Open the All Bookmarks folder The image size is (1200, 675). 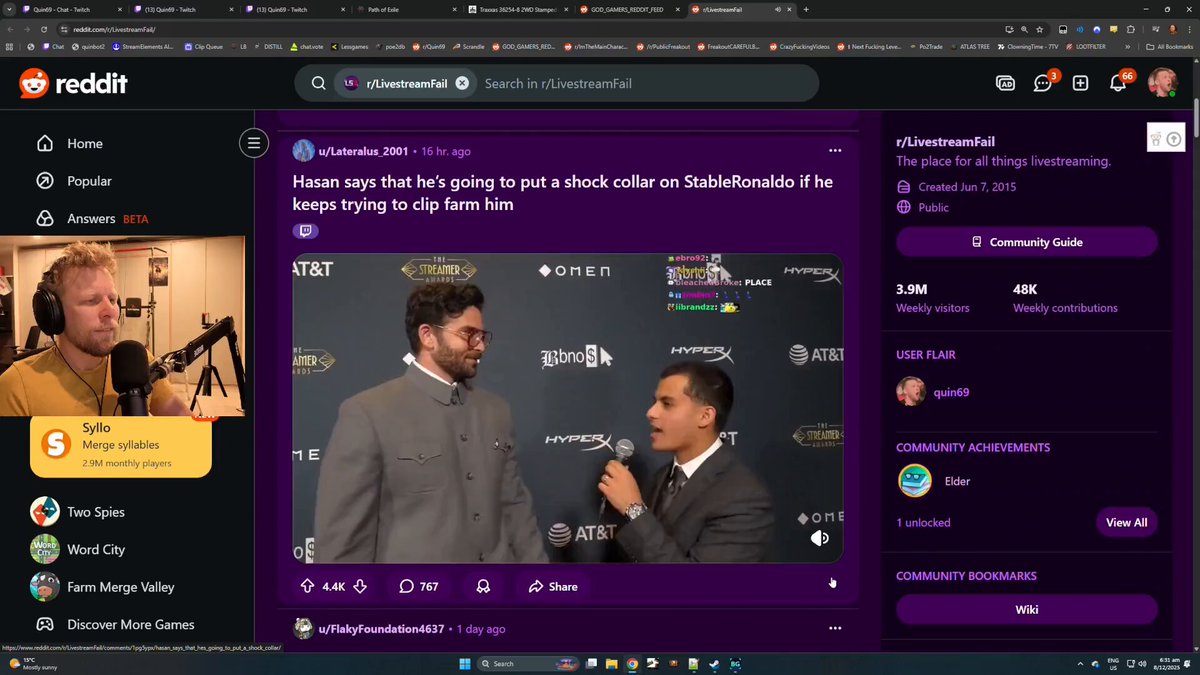1169,47
